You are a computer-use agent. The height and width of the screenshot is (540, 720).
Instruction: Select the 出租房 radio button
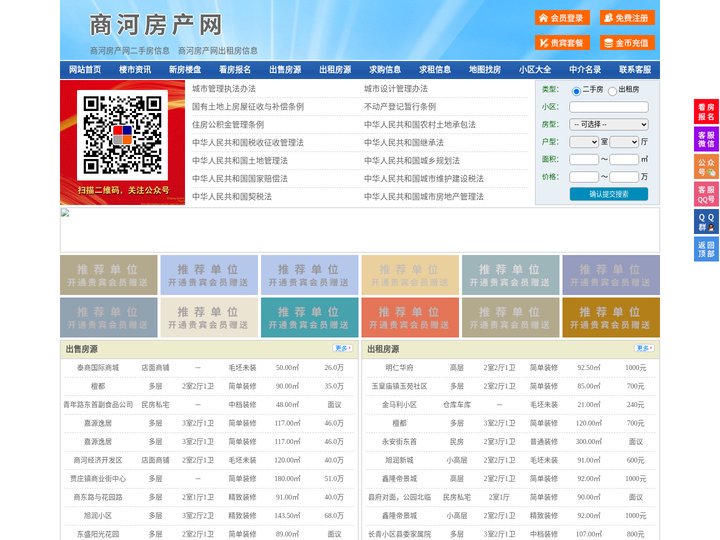(612, 91)
